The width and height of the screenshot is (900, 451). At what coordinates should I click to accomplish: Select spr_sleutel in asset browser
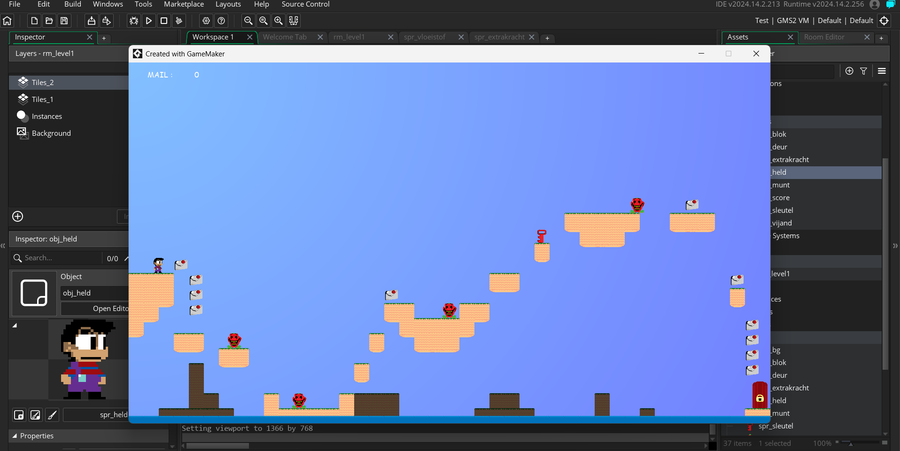tap(775, 426)
